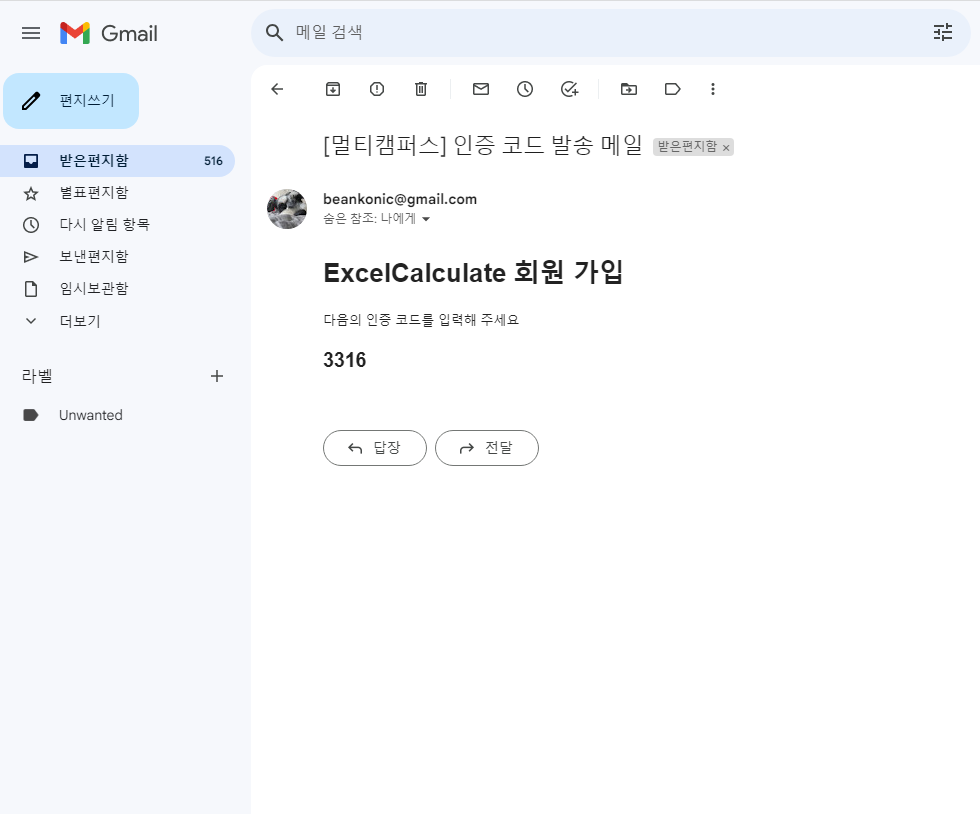980x814 pixels.
Task: Move email to a folder
Action: (629, 89)
